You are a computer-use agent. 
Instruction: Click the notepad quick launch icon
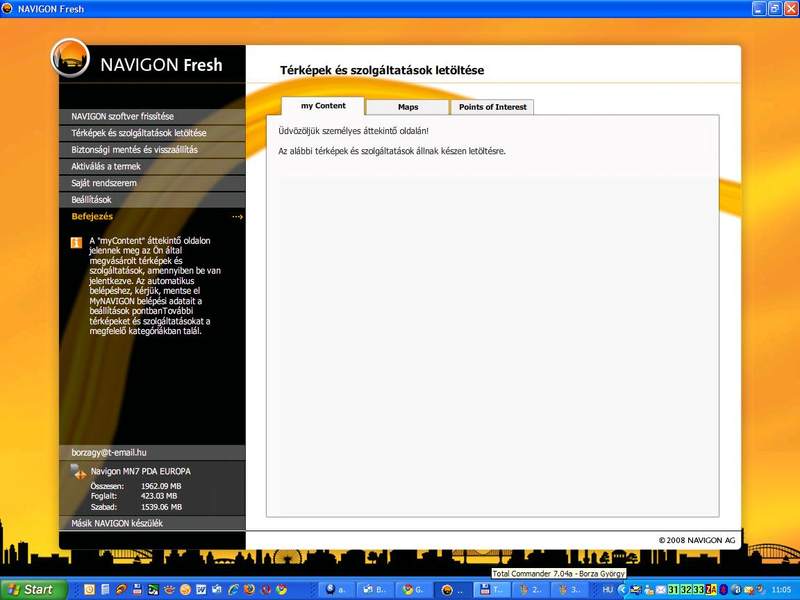(105, 589)
